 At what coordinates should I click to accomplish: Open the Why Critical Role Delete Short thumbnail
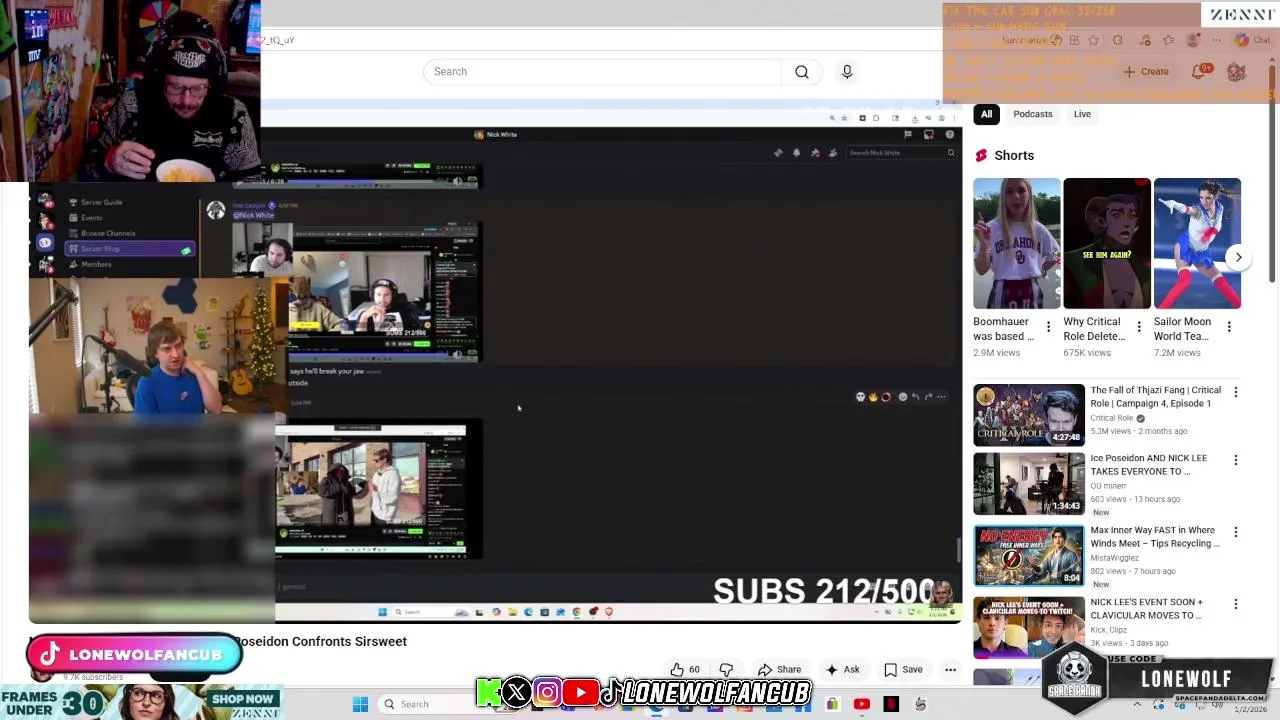tap(1106, 243)
